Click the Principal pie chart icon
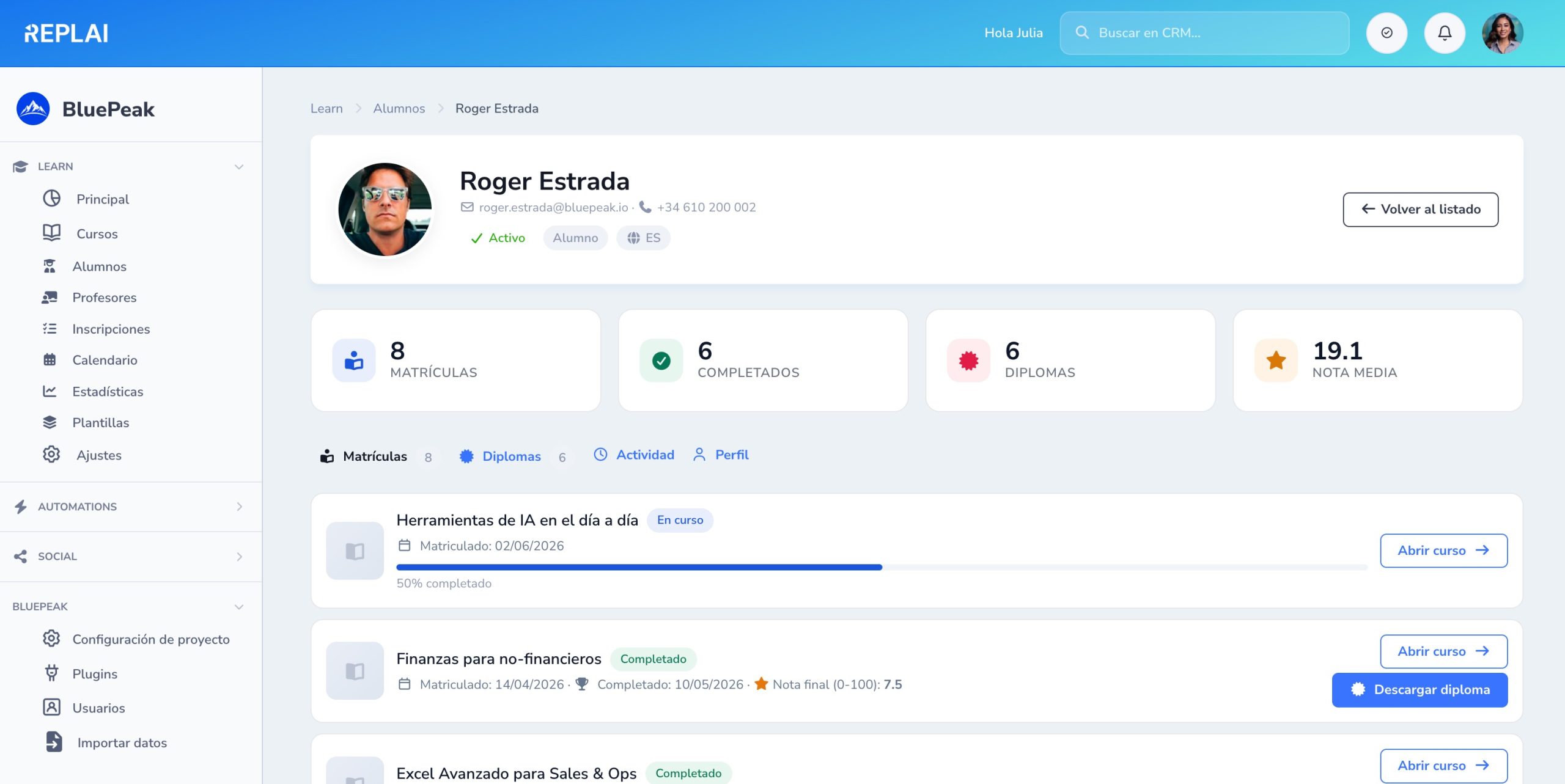Image resolution: width=1565 pixels, height=784 pixels. 51,199
